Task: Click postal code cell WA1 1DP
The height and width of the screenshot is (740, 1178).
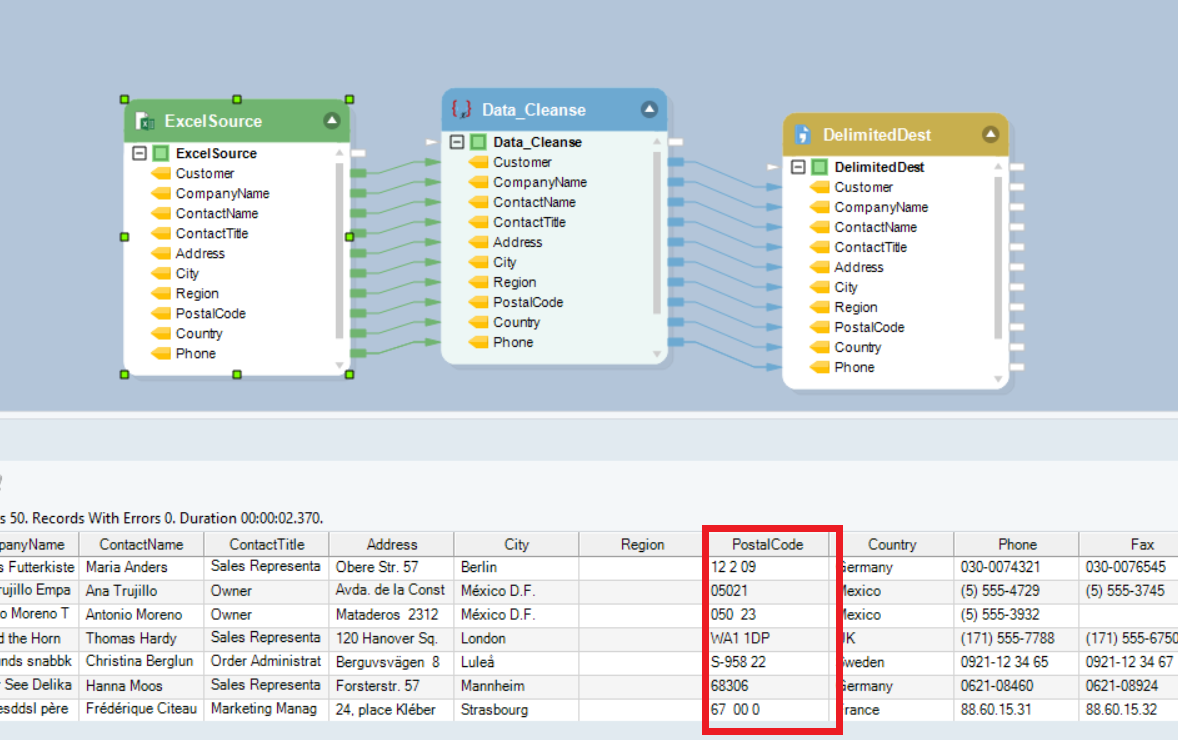Action: pyautogui.click(x=767, y=639)
